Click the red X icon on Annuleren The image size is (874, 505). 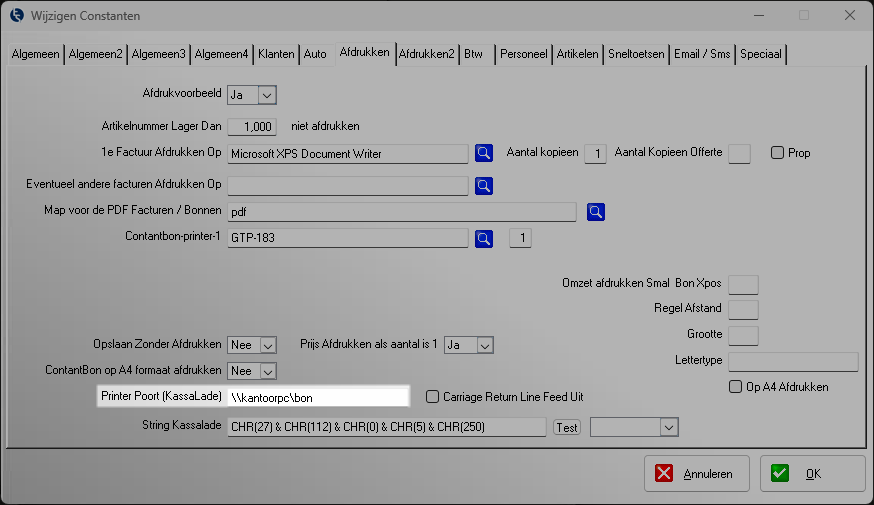(x=666, y=474)
